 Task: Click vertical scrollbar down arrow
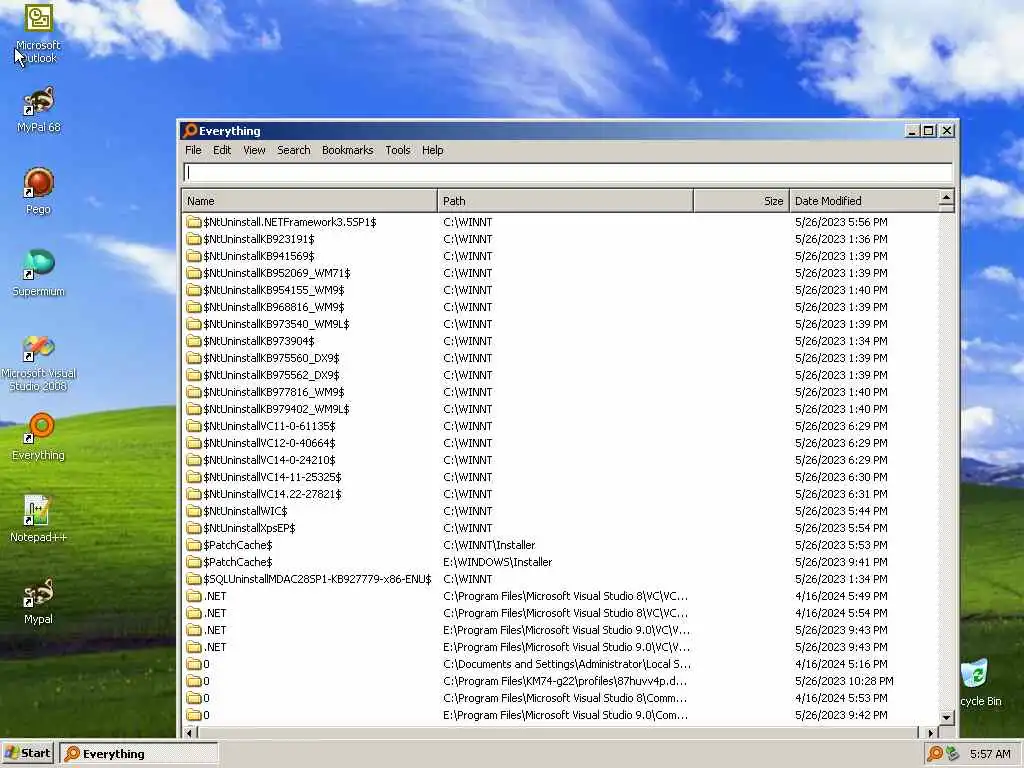coord(946,717)
